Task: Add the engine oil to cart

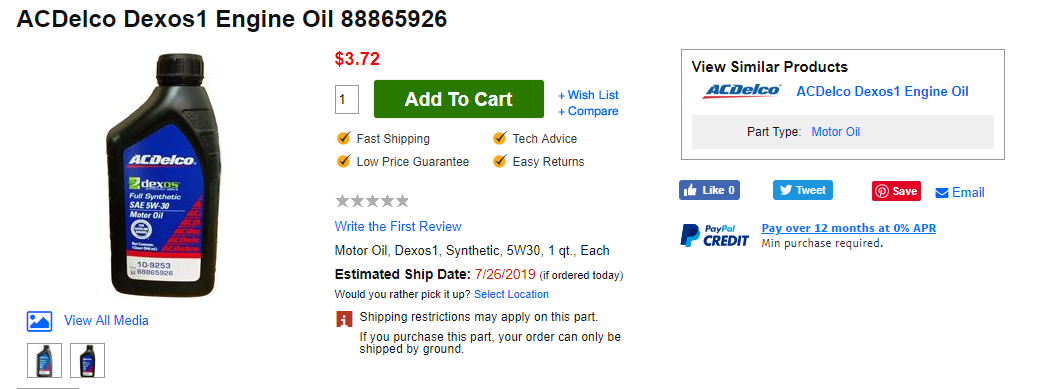Action: (x=459, y=99)
